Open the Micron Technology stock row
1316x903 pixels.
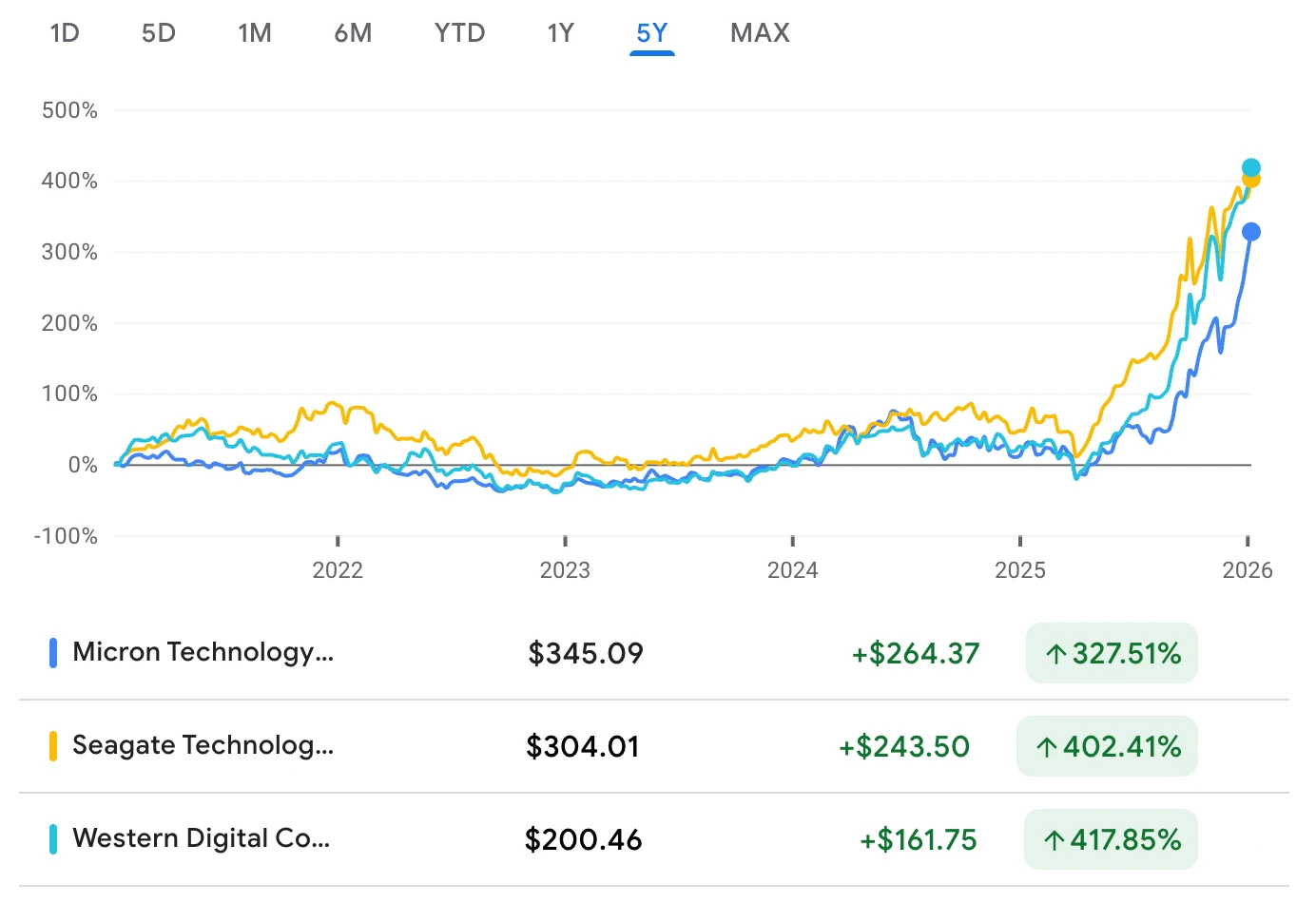coord(203,652)
